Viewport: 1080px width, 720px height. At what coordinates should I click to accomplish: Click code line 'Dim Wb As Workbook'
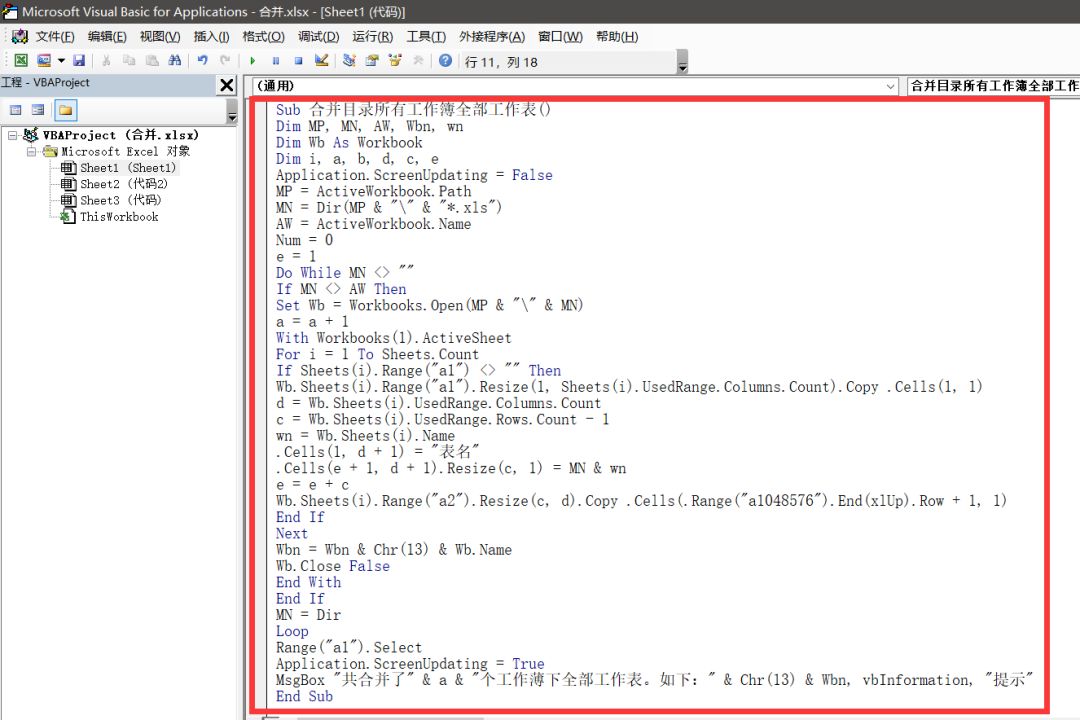(349, 143)
